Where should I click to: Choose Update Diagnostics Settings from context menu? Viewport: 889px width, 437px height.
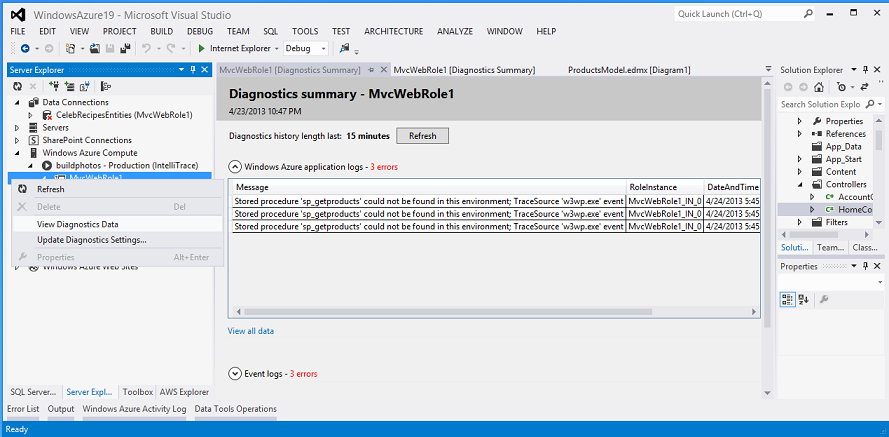coord(117,240)
